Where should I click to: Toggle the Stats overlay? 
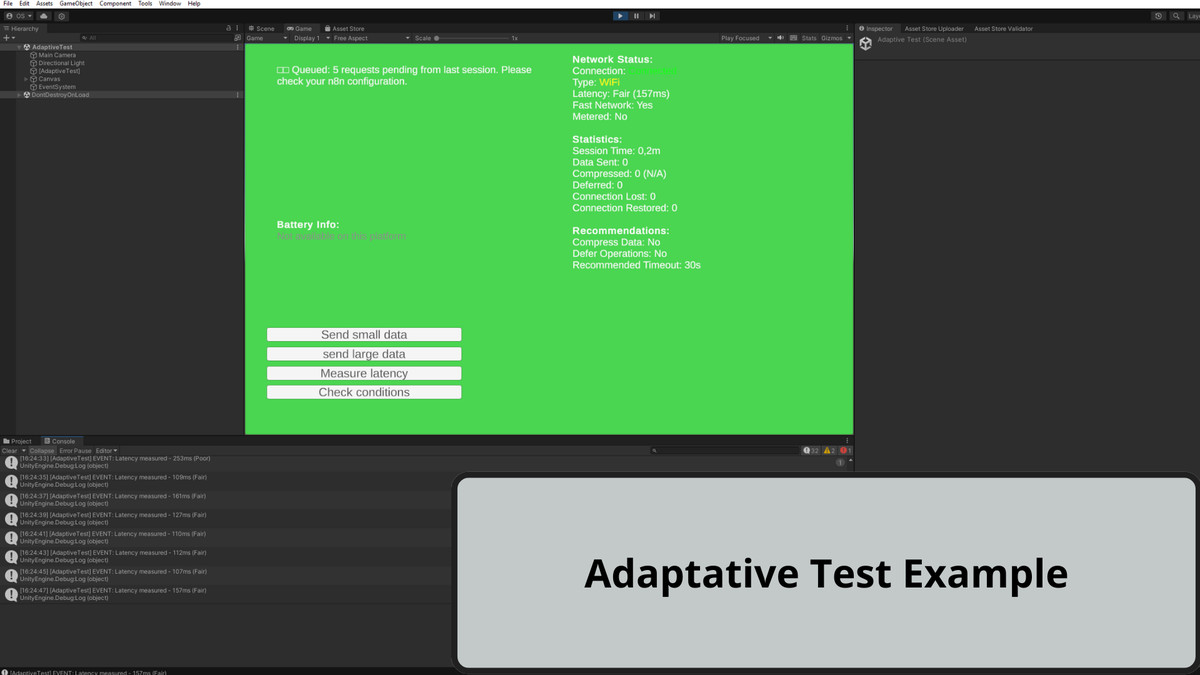(x=809, y=38)
